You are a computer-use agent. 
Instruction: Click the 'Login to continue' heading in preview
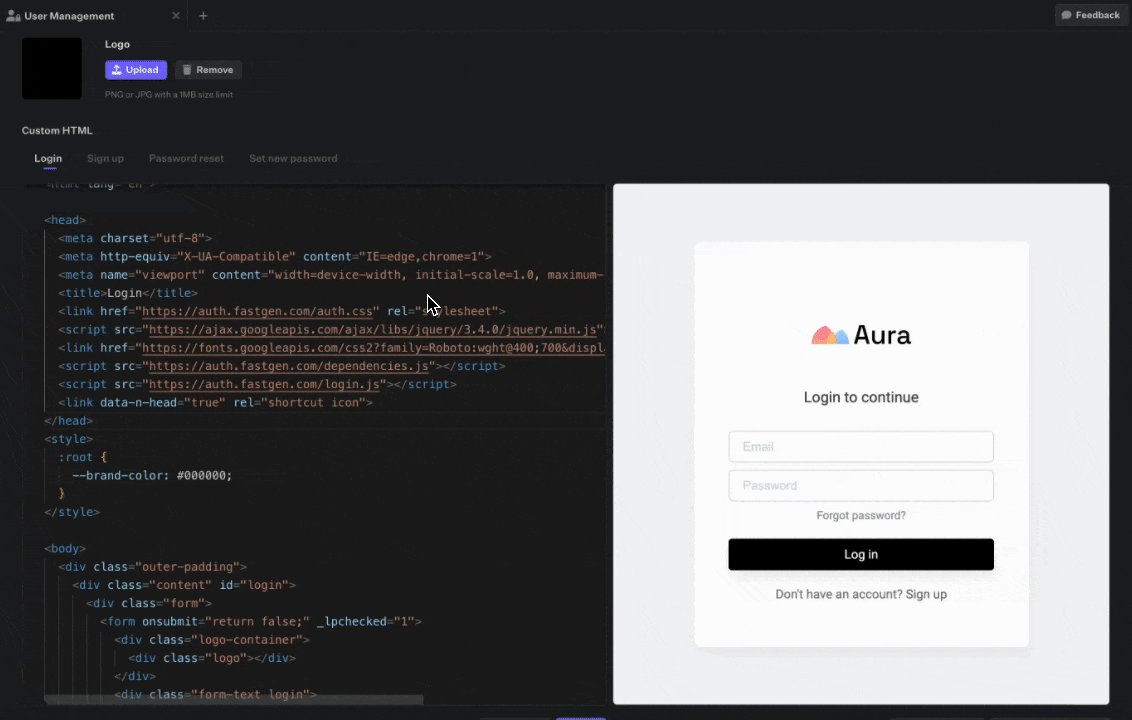pos(861,397)
